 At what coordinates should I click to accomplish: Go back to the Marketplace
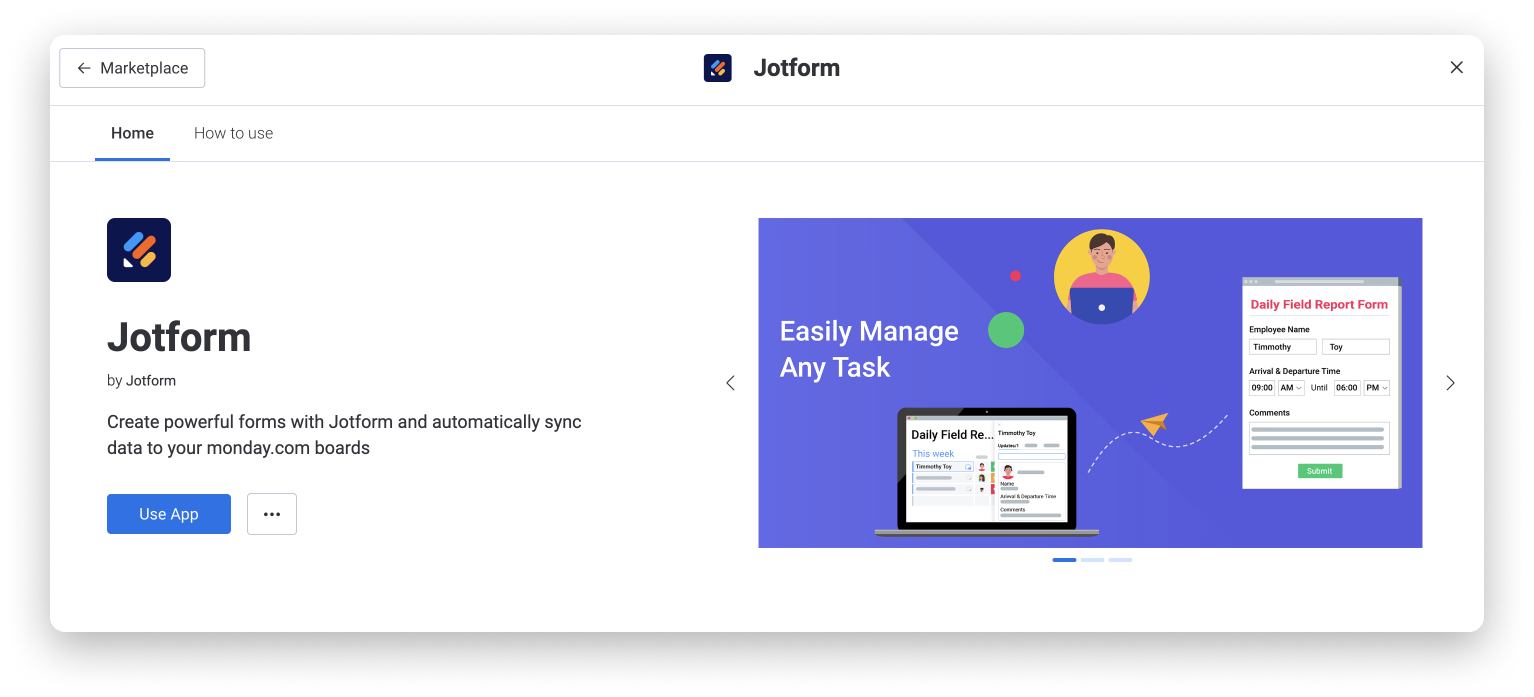coord(132,68)
